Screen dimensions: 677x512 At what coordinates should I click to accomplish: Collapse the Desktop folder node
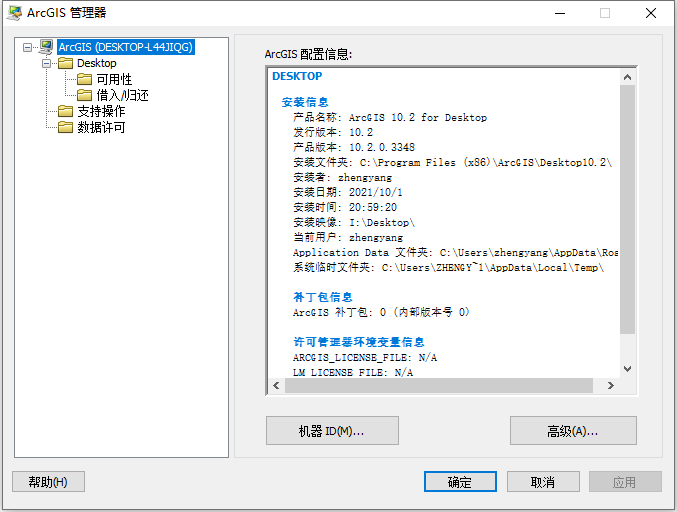(x=46, y=63)
